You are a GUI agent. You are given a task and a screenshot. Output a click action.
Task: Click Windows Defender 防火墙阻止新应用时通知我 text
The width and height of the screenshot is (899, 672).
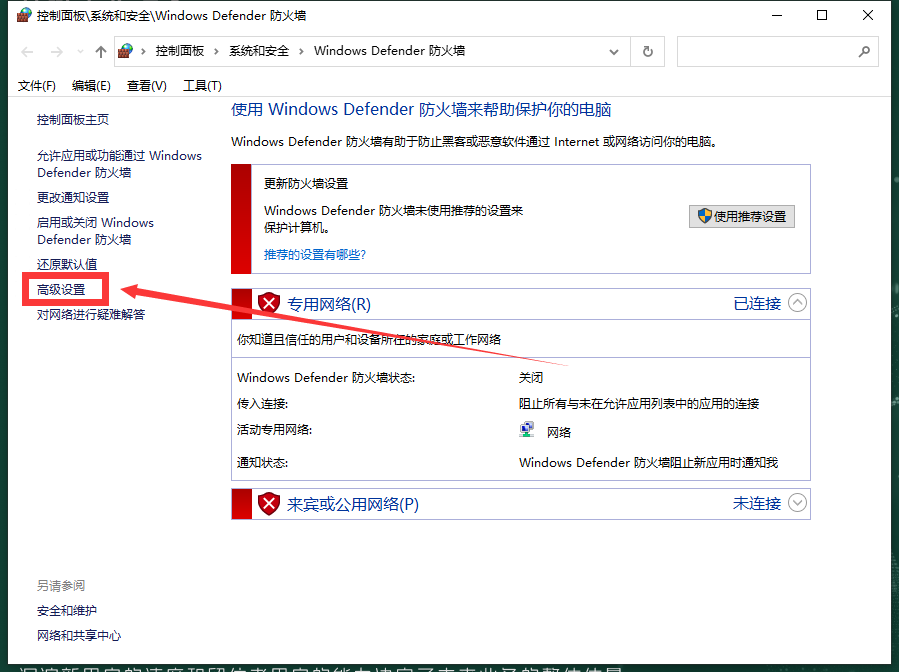(x=648, y=462)
